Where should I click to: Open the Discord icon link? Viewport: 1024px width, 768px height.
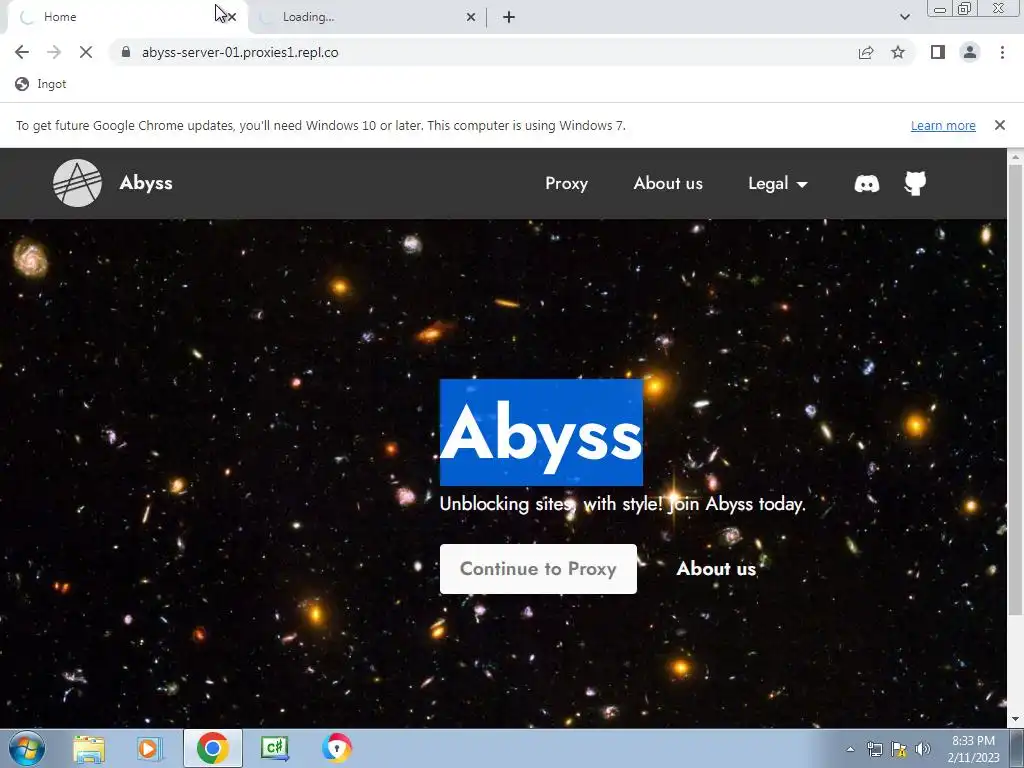867,184
